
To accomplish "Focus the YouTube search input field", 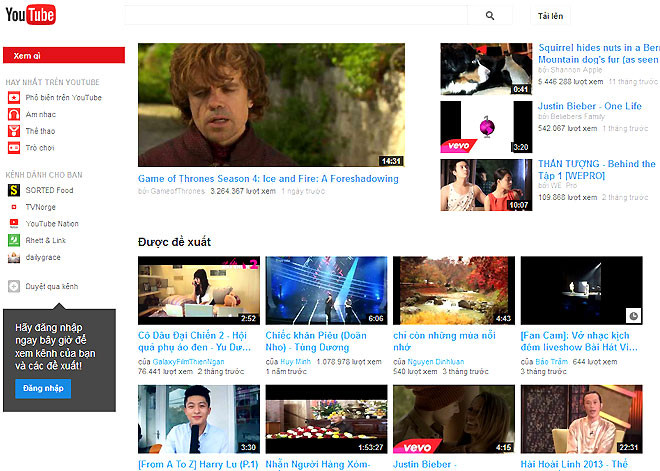I will coord(296,16).
